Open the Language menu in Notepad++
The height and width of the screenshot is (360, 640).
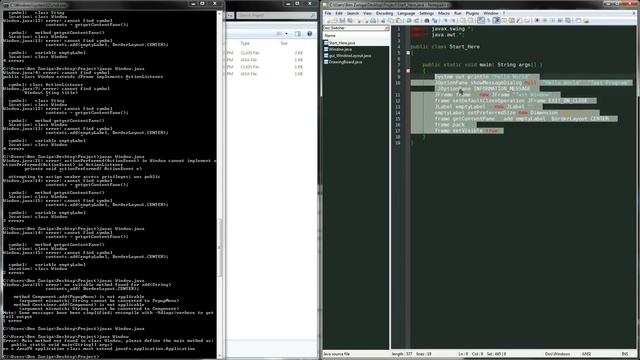(406, 13)
